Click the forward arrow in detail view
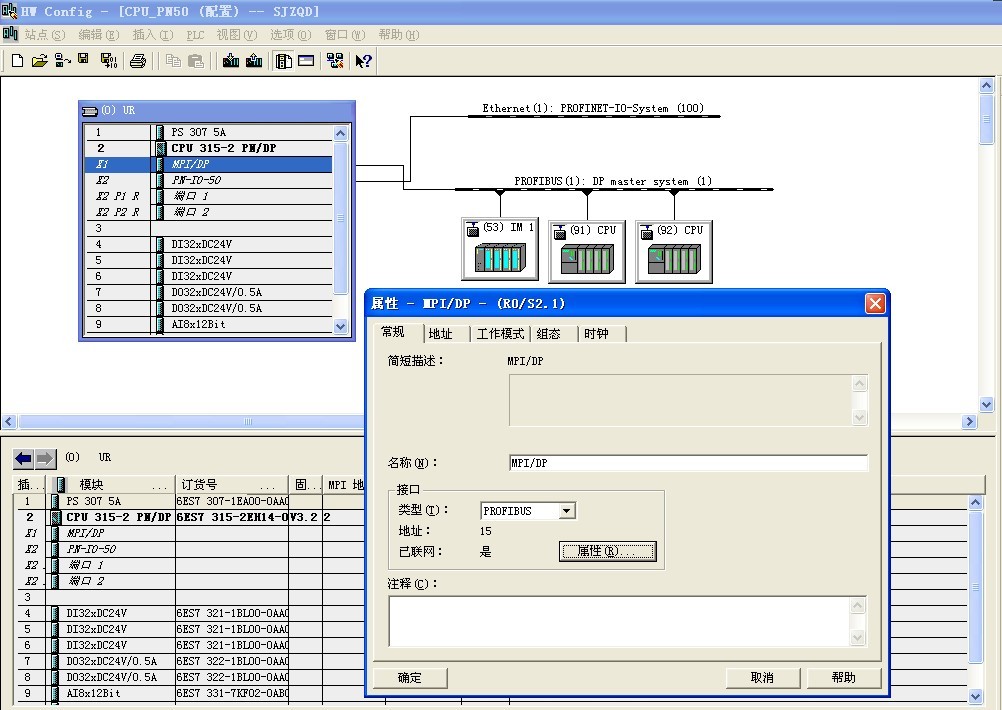Screen dimensions: 1002x710 coord(45,458)
